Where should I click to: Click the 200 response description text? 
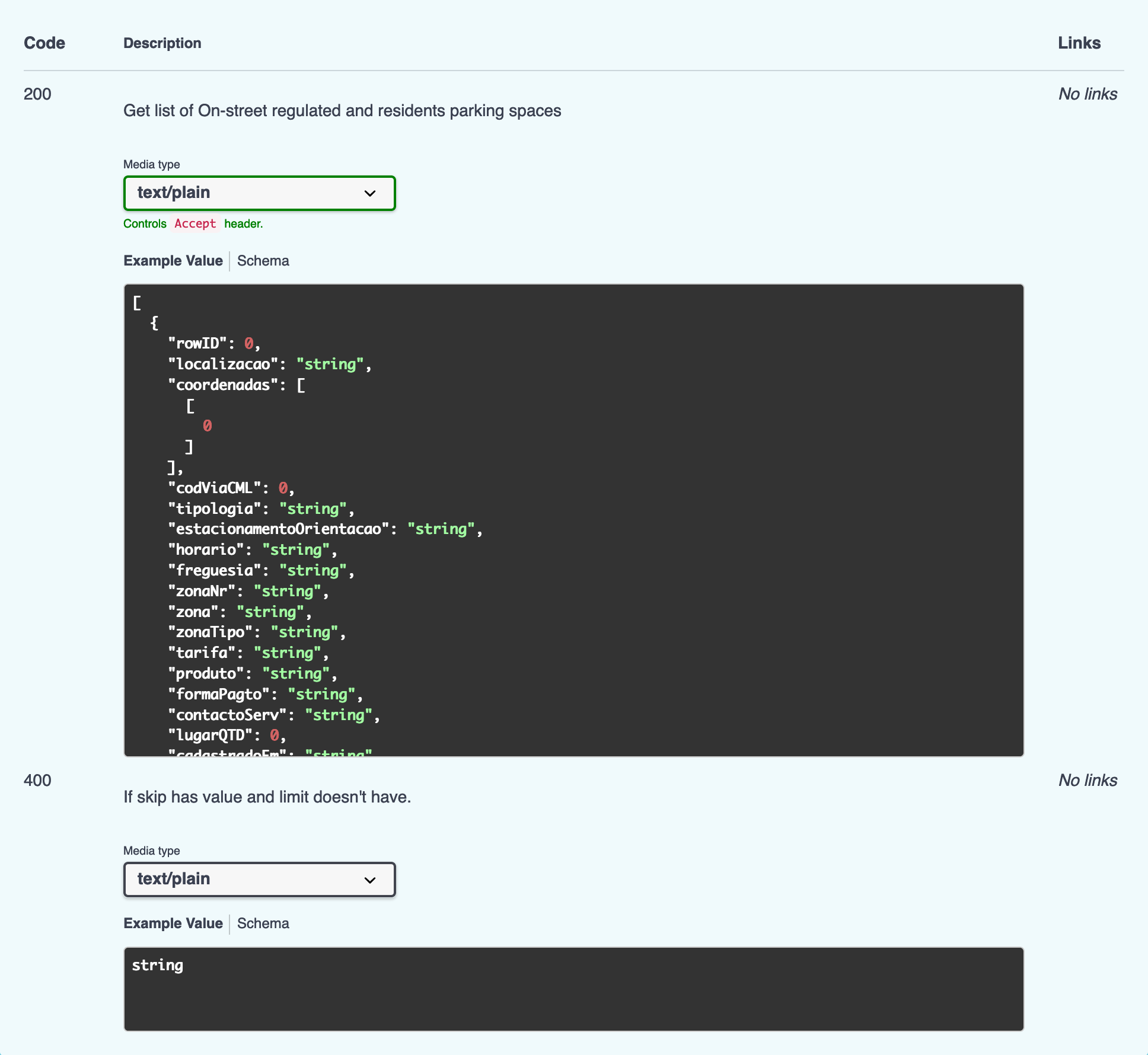(x=342, y=111)
